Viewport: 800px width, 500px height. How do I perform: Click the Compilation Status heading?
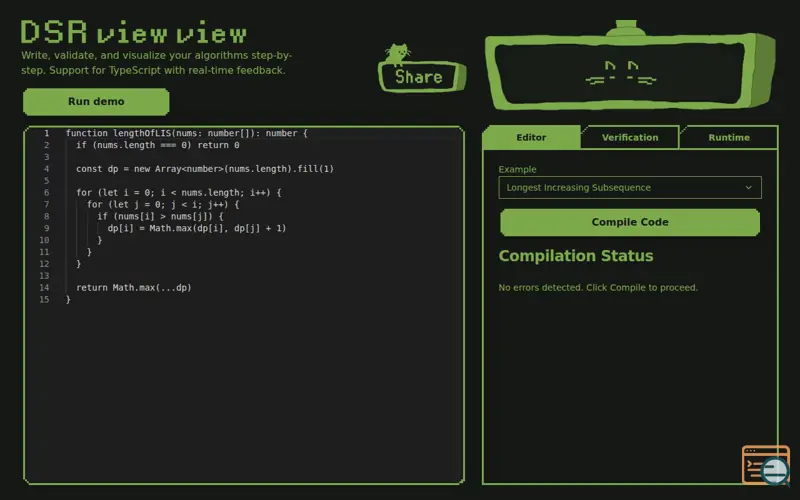click(576, 256)
